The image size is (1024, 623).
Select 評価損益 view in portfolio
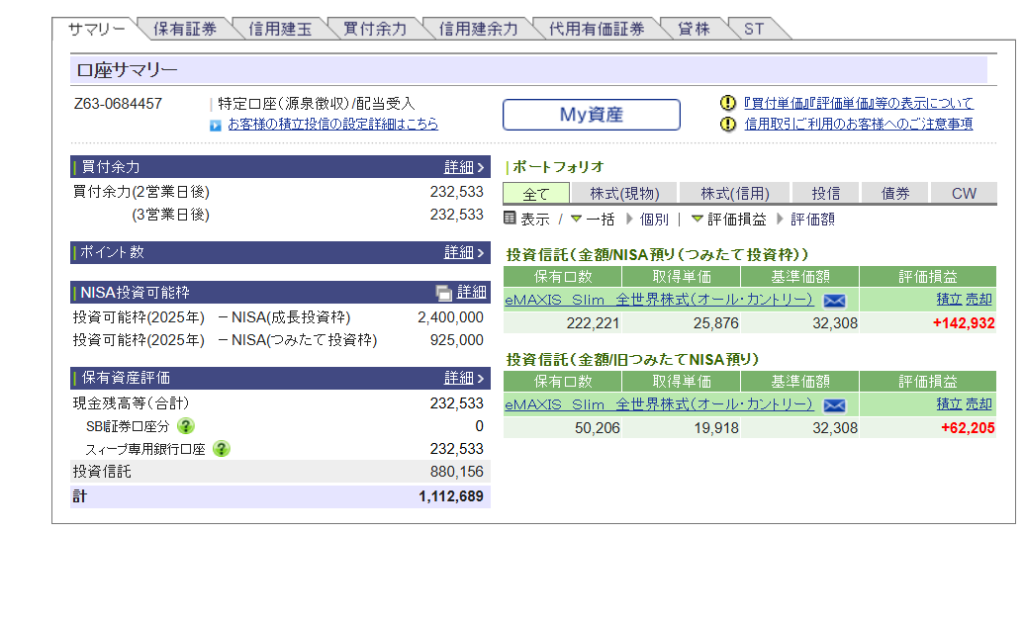pyautogui.click(x=729, y=219)
